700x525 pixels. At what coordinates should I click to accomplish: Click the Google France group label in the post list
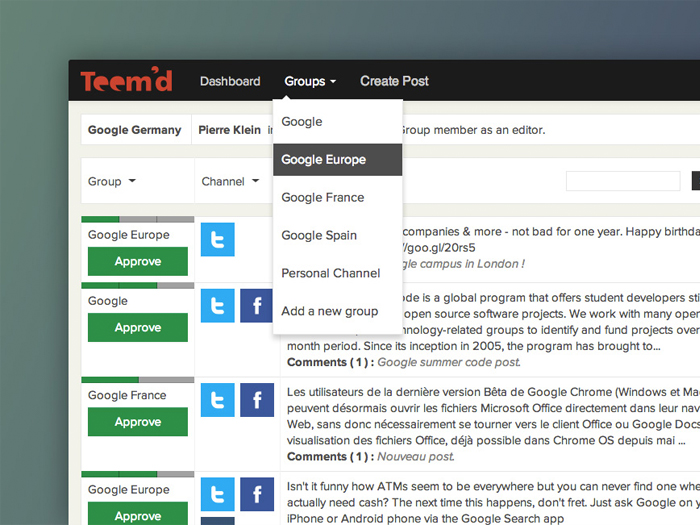[127, 395]
